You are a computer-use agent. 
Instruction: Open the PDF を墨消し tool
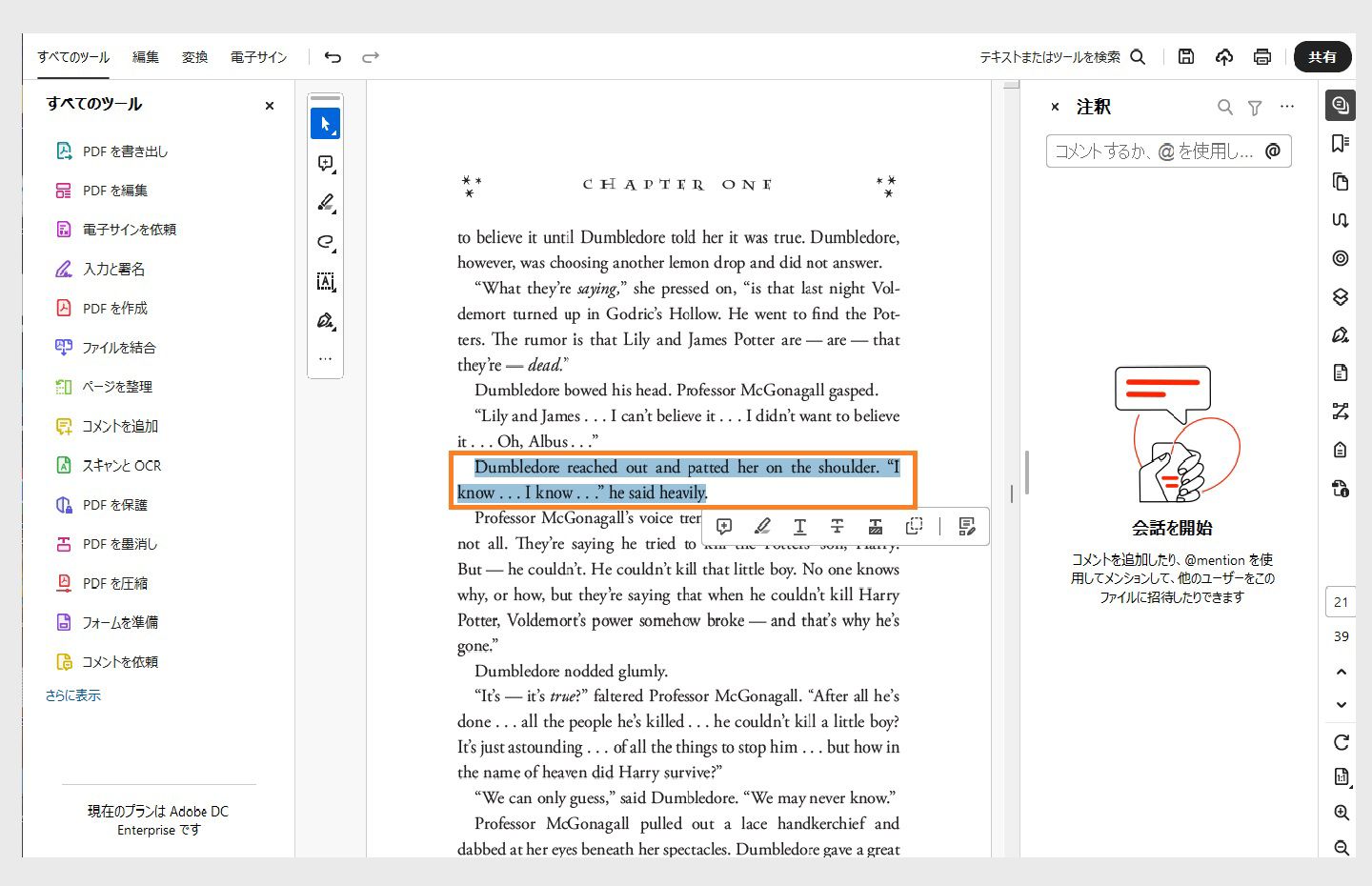pyautogui.click(x=106, y=544)
